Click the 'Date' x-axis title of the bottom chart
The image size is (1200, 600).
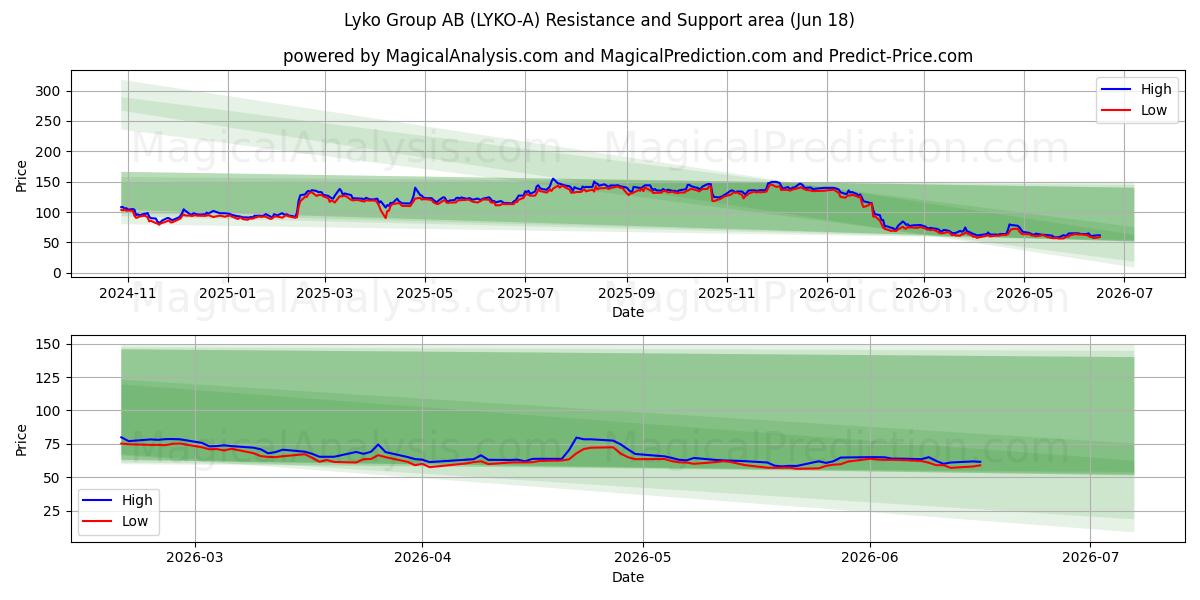tap(628, 577)
